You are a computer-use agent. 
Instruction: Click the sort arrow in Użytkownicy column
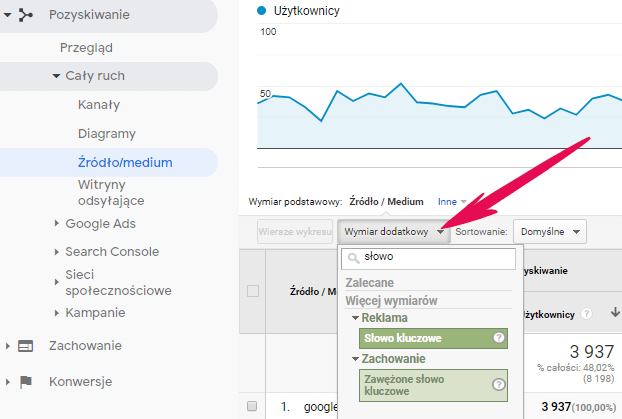[x=614, y=314]
